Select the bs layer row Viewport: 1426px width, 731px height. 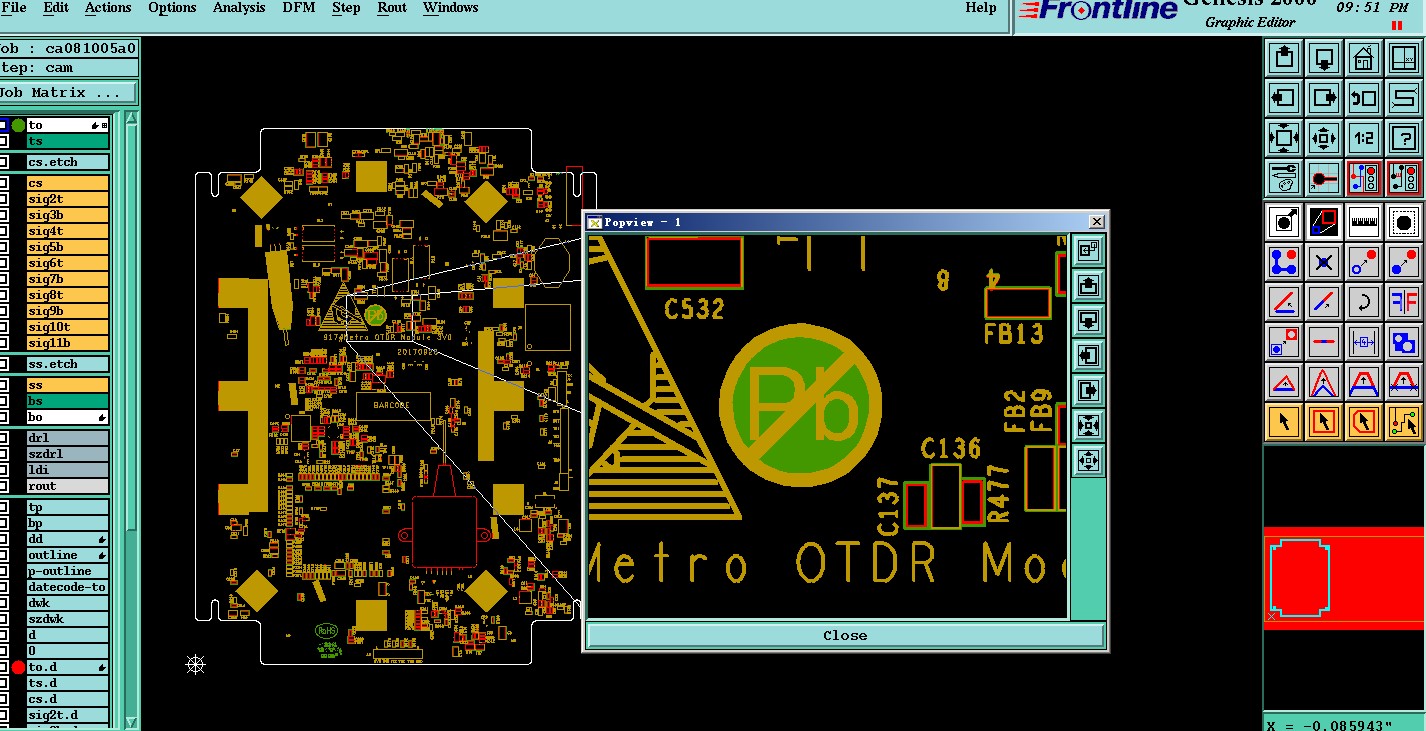tap(67, 401)
